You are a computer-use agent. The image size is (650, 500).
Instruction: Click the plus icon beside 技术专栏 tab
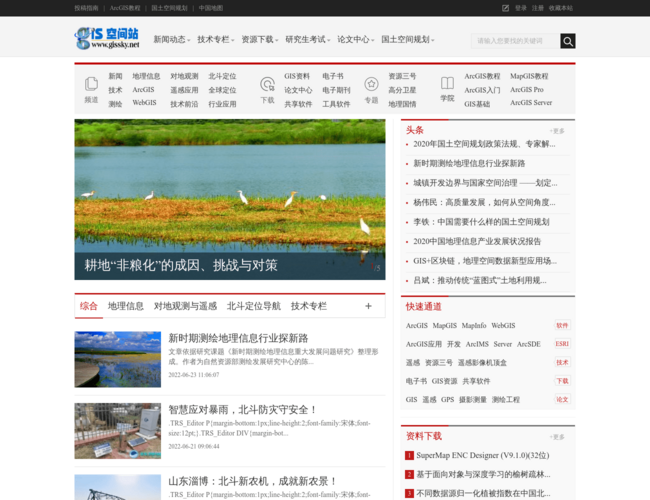(368, 306)
